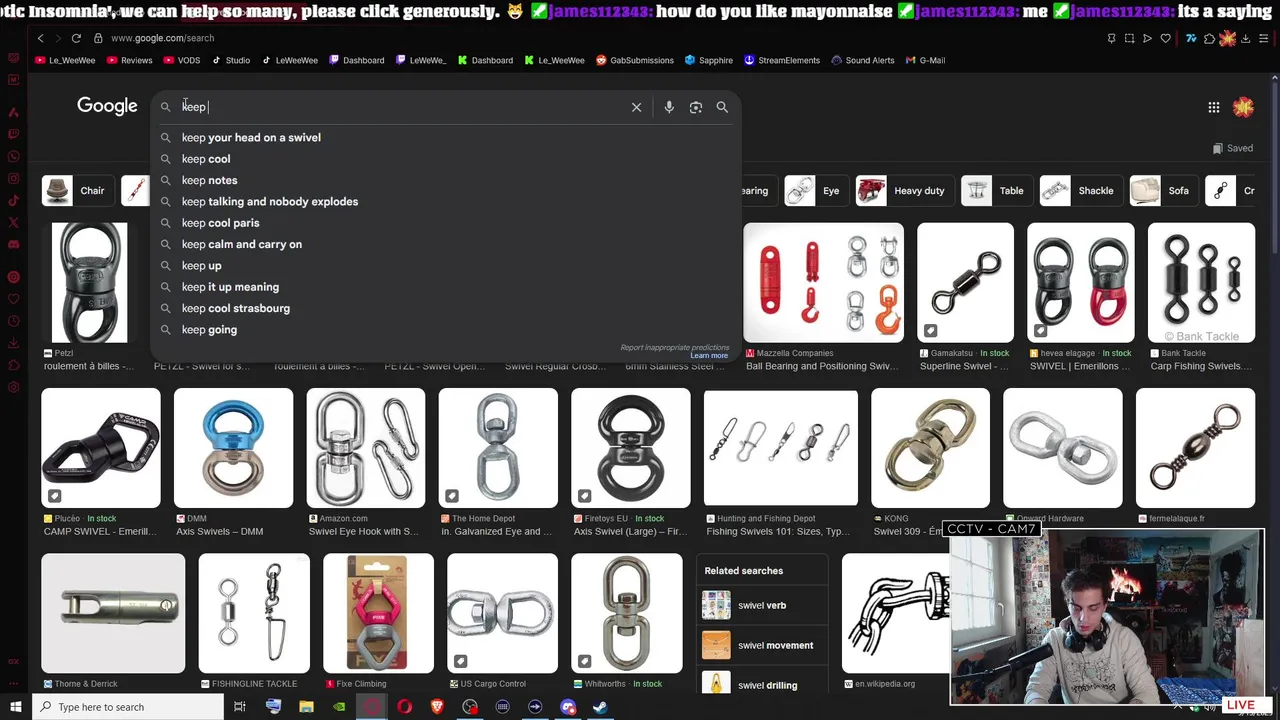Open the G-Mail bookmark
The width and height of the screenshot is (1280, 720).
(x=925, y=60)
